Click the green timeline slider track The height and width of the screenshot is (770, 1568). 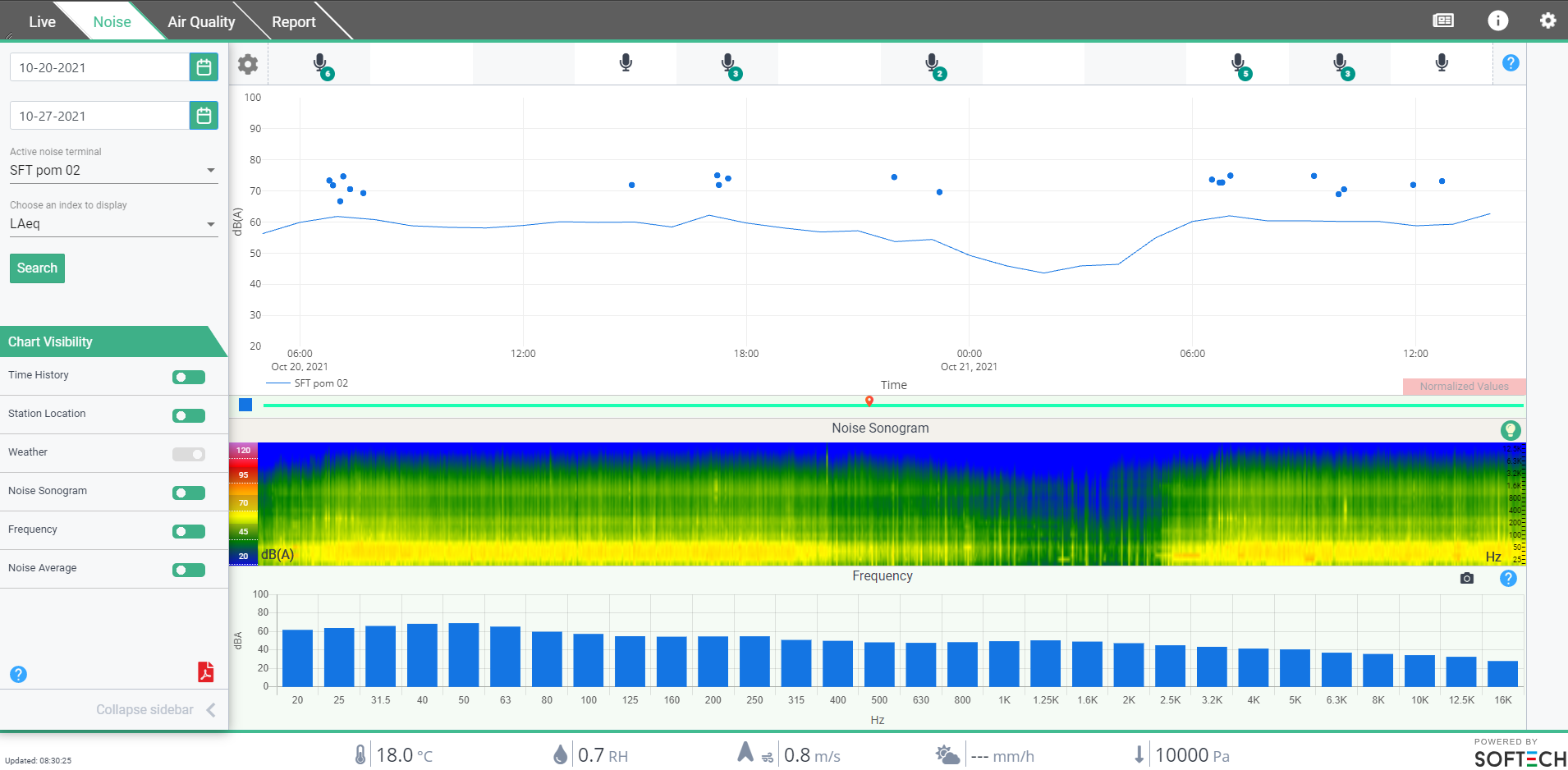[893, 406]
